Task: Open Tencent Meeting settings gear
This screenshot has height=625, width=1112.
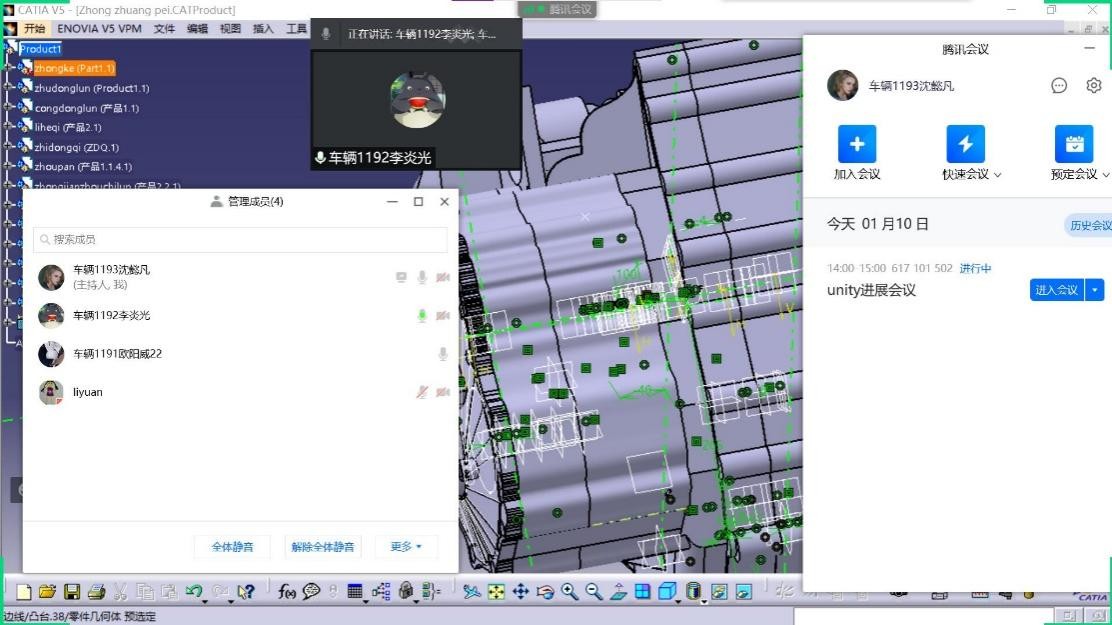Action: (1093, 86)
